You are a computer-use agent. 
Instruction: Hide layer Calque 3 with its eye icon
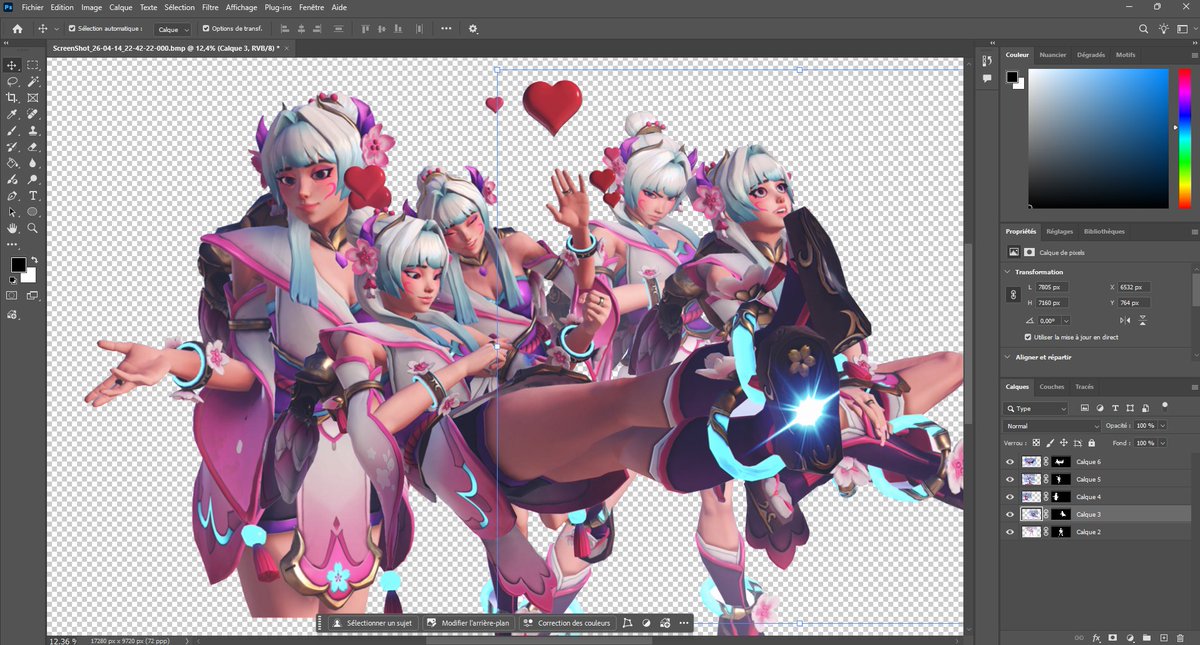coord(1010,514)
